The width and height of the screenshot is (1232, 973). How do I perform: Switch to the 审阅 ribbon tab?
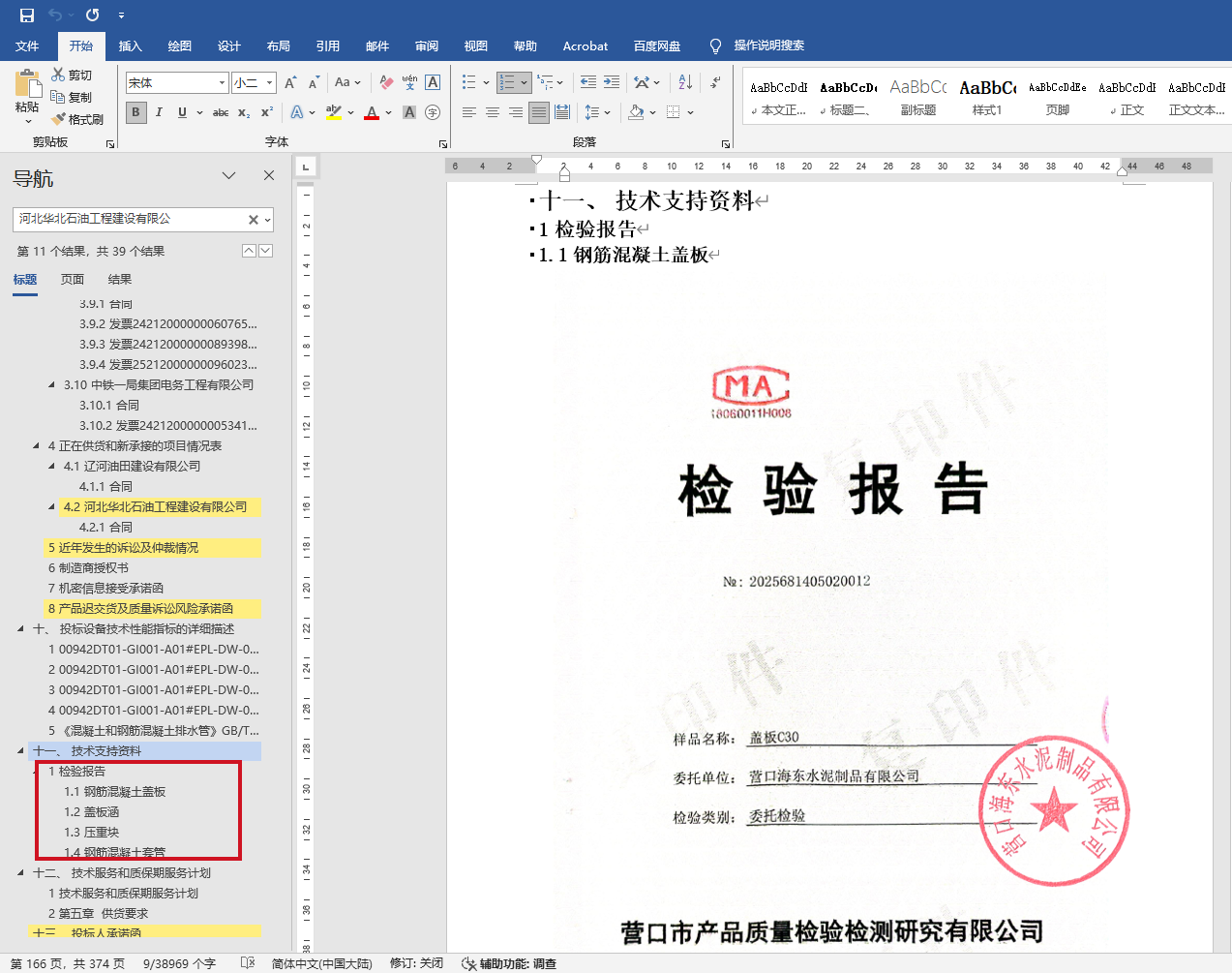[427, 46]
